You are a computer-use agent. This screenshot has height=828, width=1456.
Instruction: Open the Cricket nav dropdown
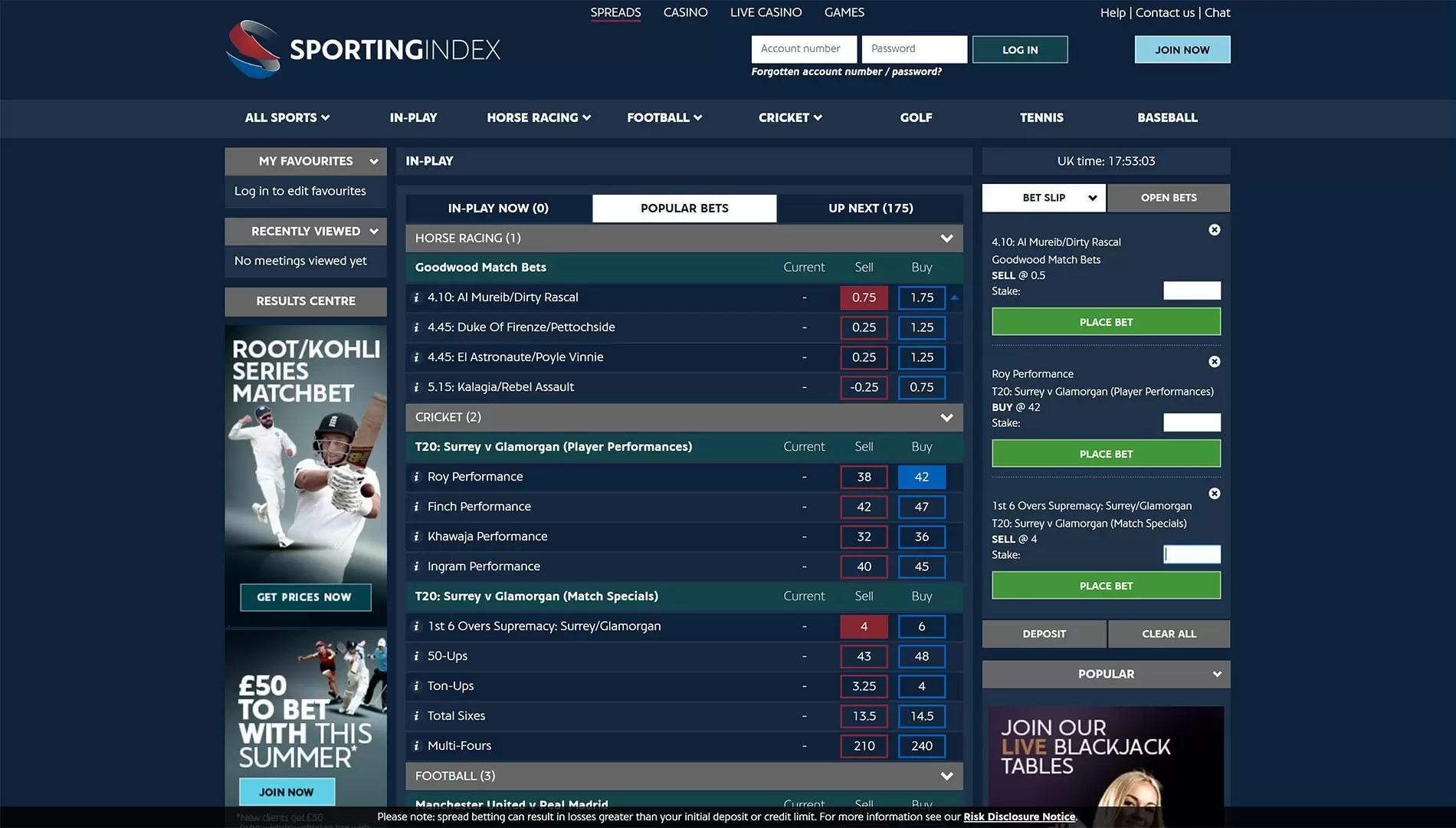tap(790, 118)
